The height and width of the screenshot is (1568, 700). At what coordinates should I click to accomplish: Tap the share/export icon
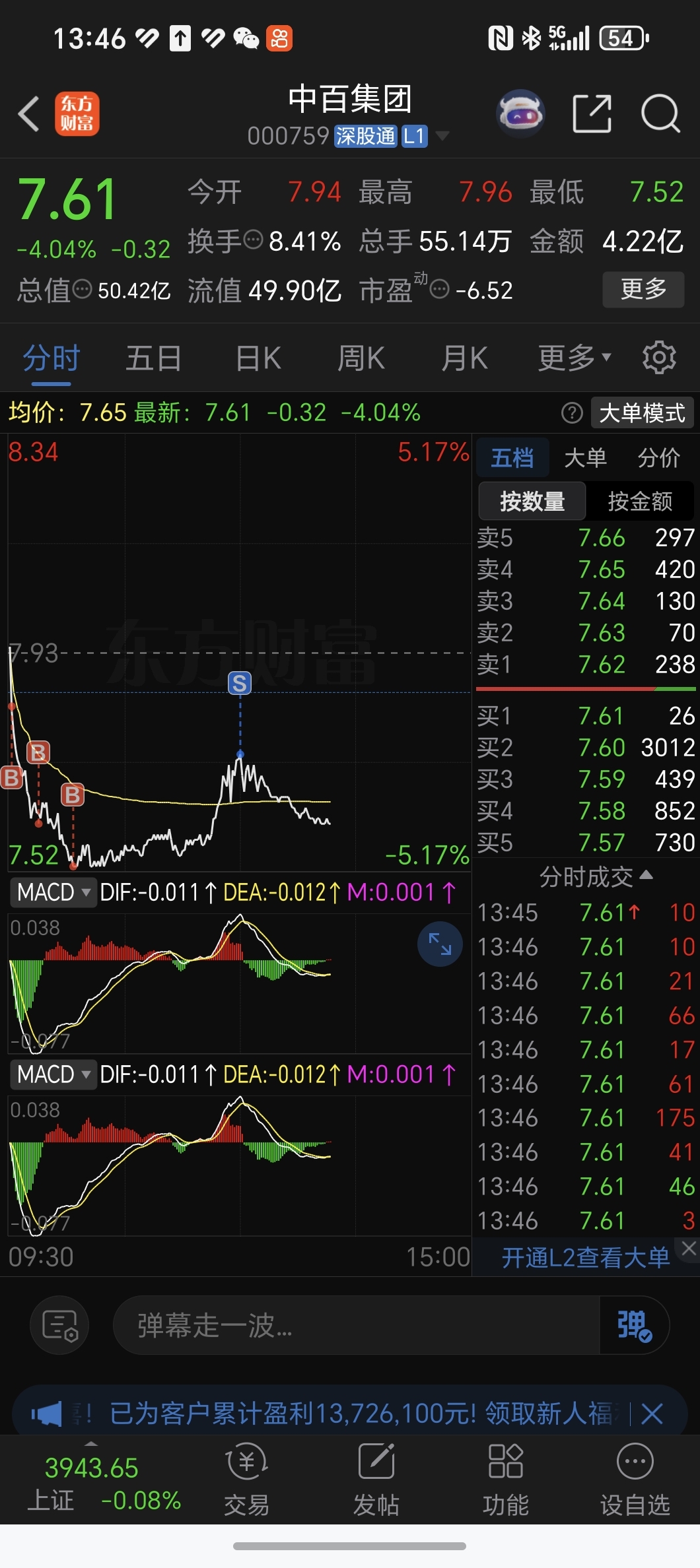pos(592,114)
